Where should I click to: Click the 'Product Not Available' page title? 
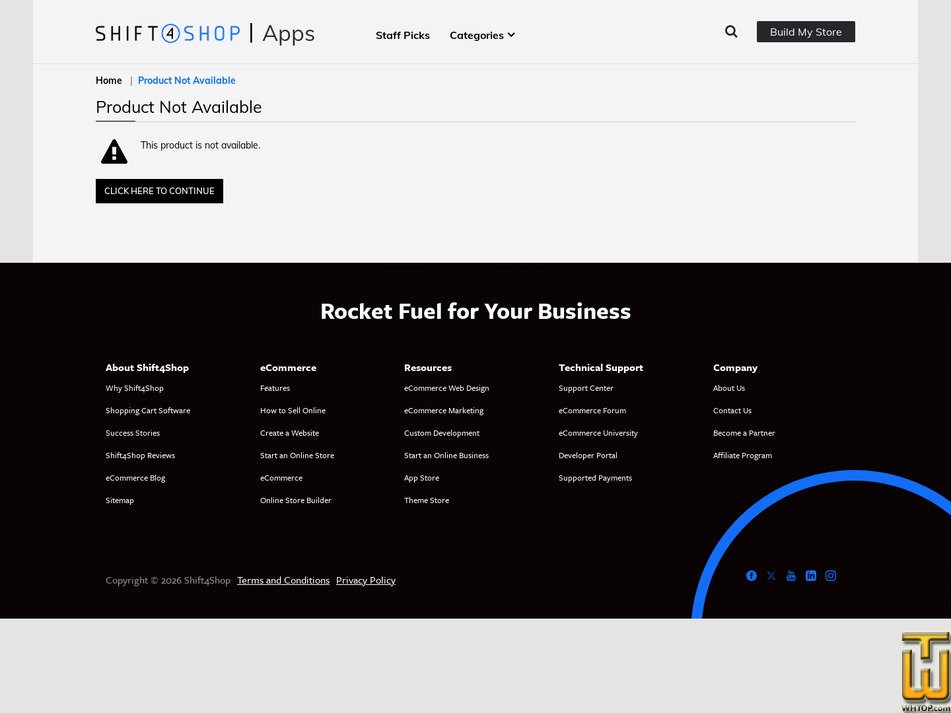coord(179,107)
